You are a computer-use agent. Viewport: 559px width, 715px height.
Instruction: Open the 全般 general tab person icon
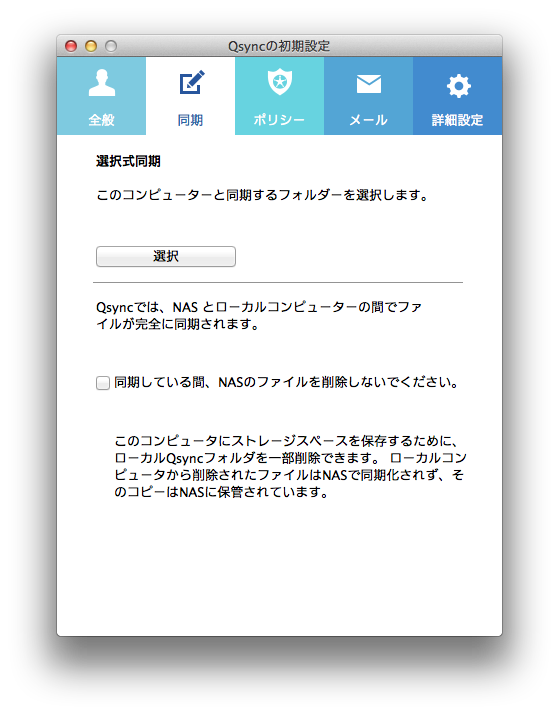102,83
